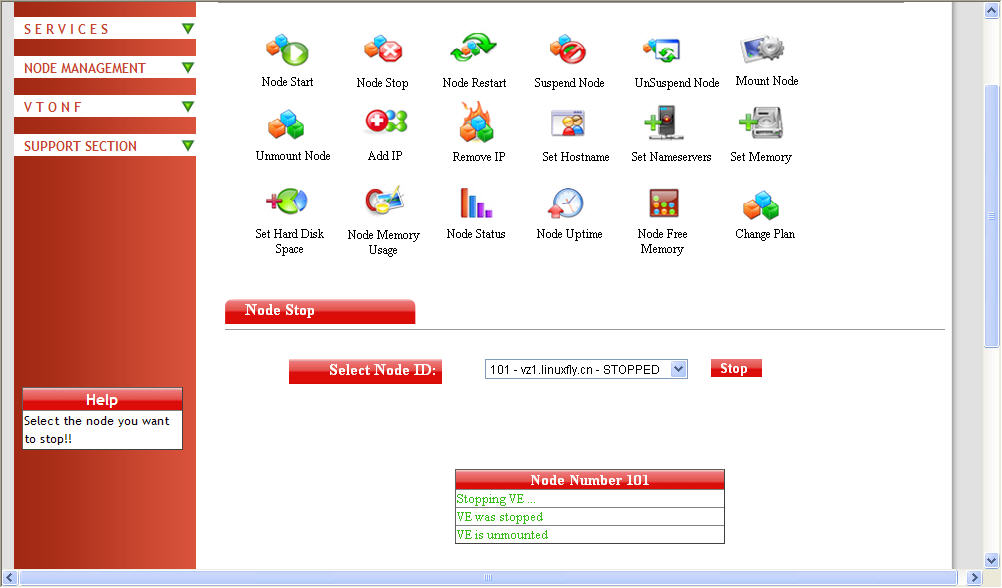Viewport: 1002px width, 588px height.
Task: Open the Support Section menu
Action: click(x=187, y=146)
